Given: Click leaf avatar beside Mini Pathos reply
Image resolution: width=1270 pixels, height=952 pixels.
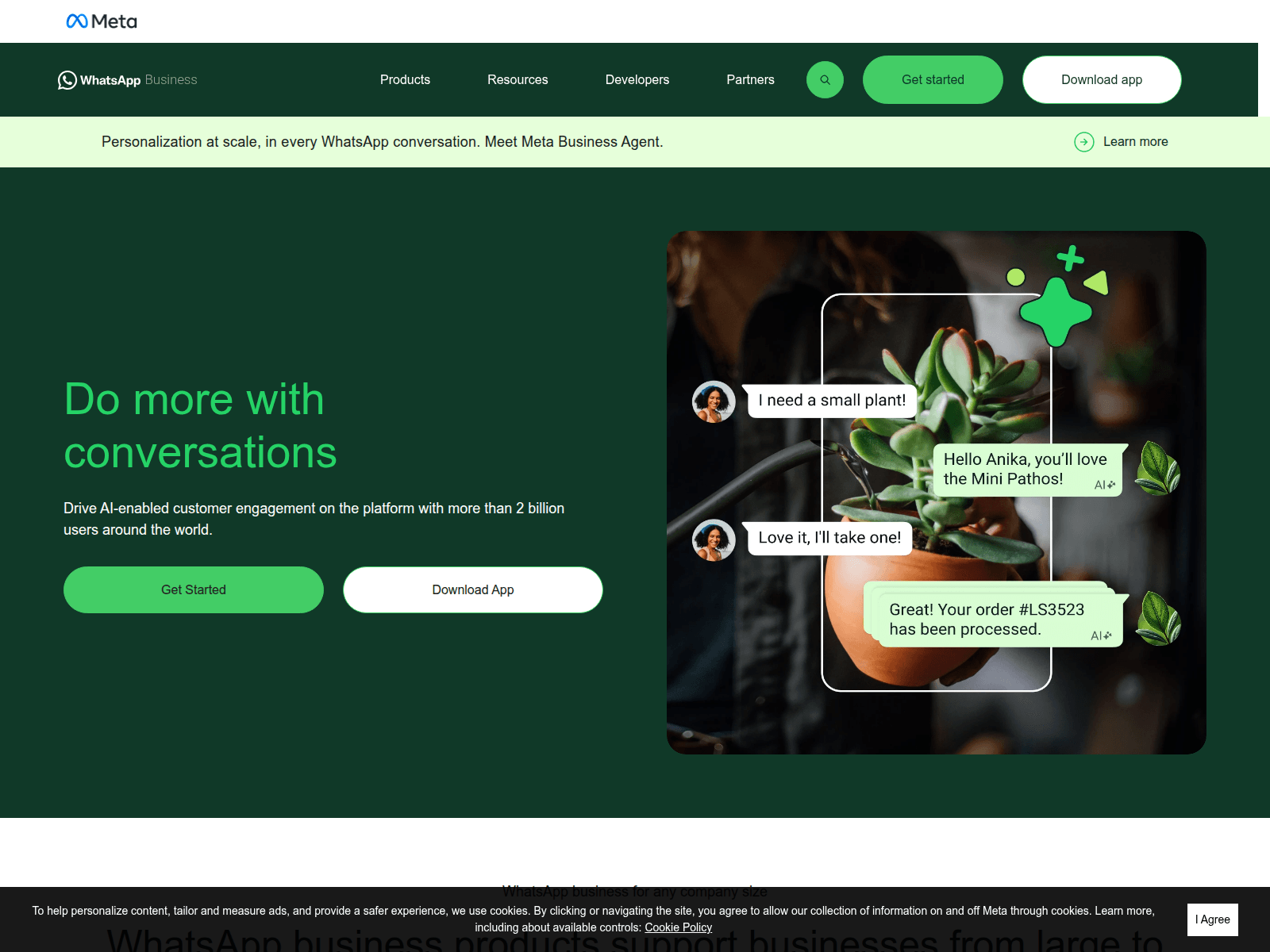Looking at the screenshot, I should tap(1158, 468).
